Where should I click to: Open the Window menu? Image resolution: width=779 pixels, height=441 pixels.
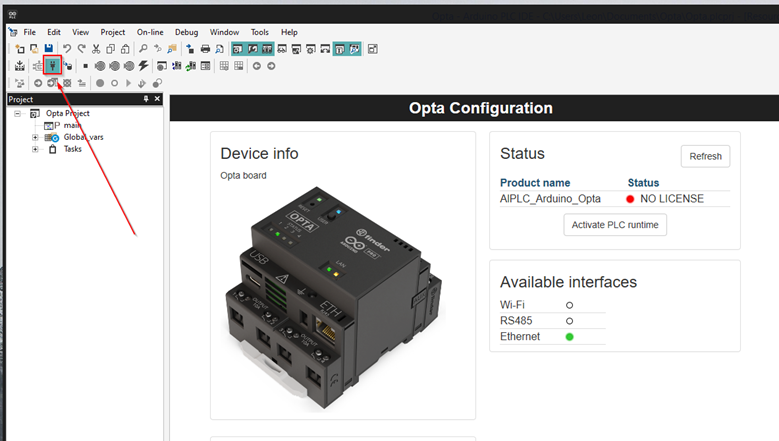tap(224, 32)
